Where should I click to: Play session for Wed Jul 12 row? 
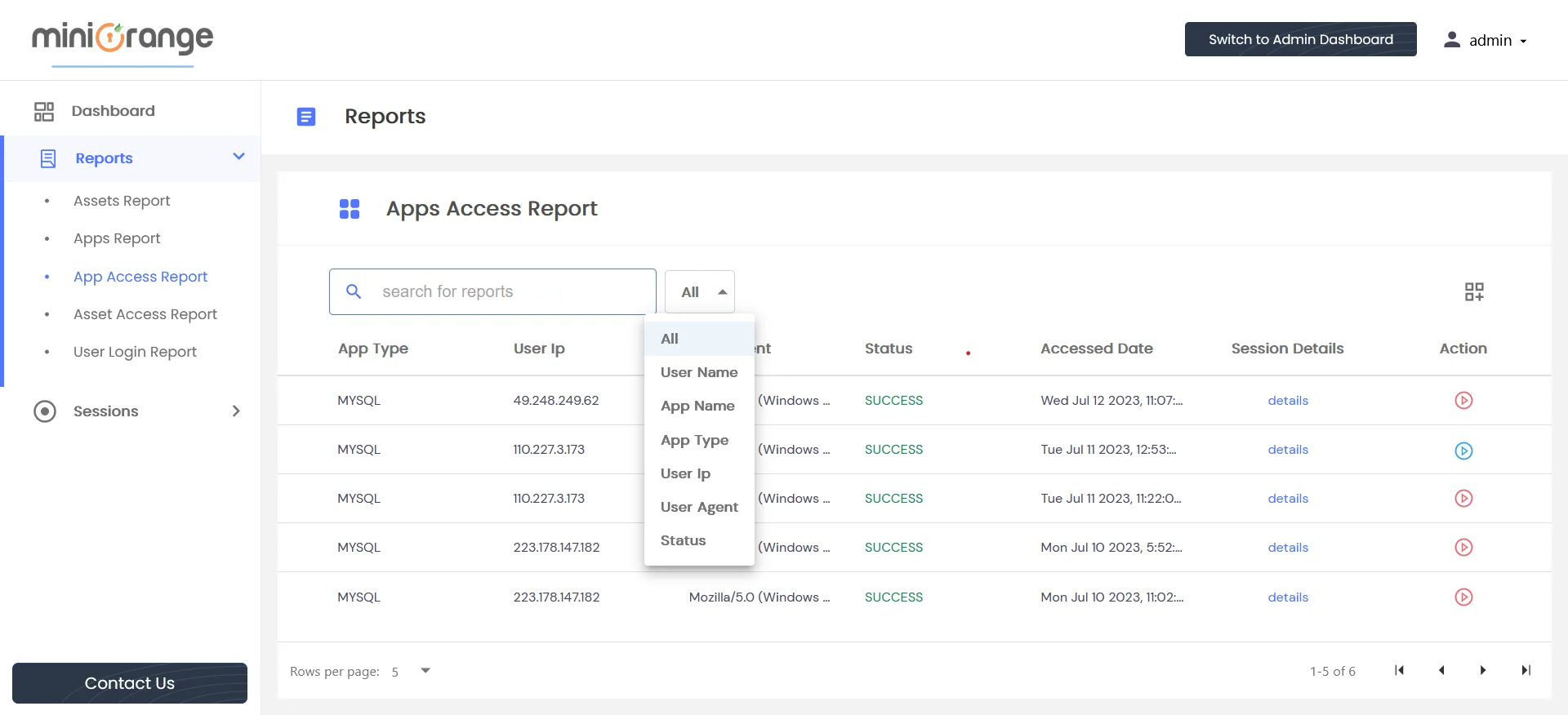(x=1463, y=400)
